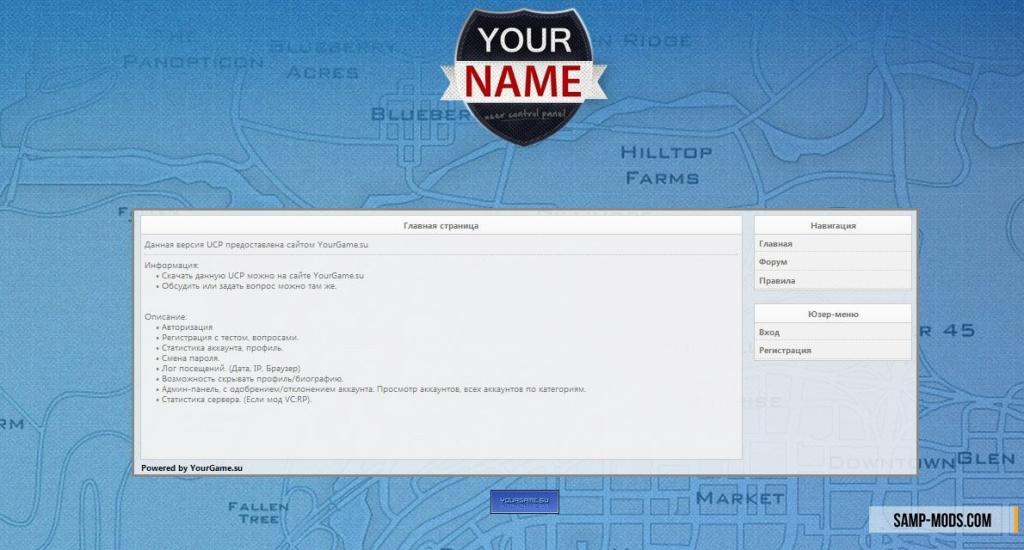Click the Авторизация list item
Viewport: 1024px width, 550px height.
pos(187,327)
